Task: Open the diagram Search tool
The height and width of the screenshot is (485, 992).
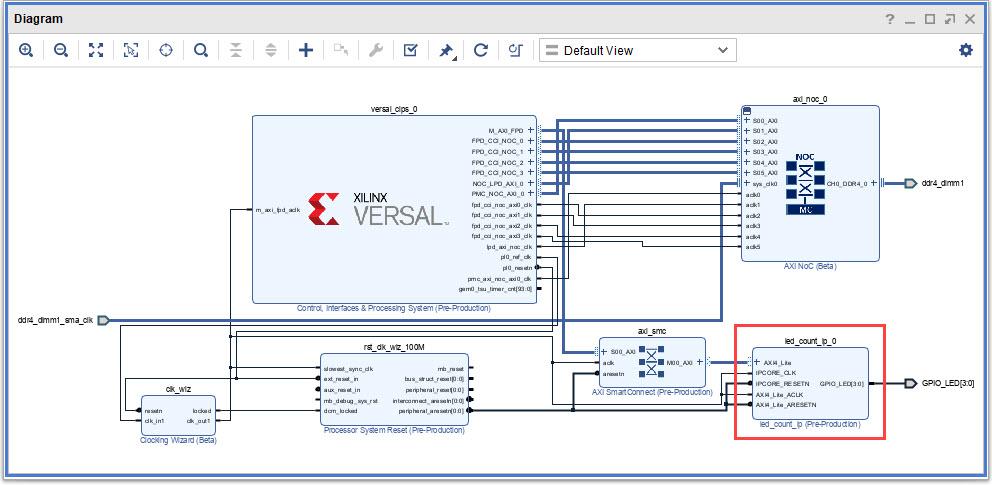Action: pyautogui.click(x=201, y=50)
